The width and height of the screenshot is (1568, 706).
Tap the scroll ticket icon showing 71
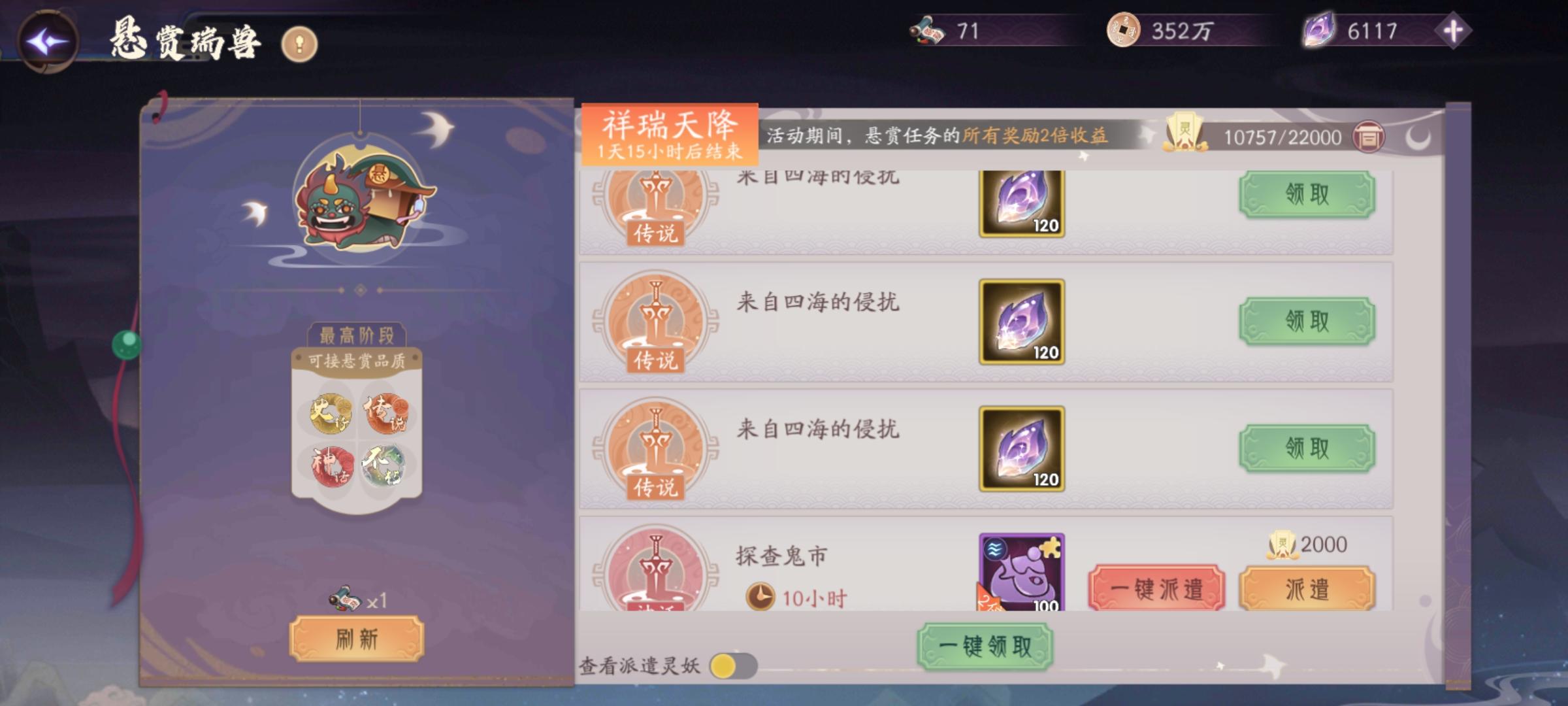927,31
